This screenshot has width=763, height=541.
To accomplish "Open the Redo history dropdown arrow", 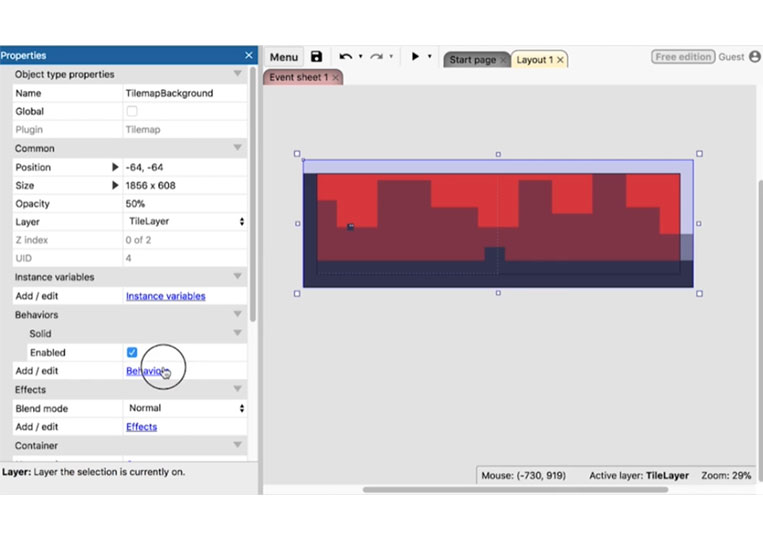I will coord(391,56).
